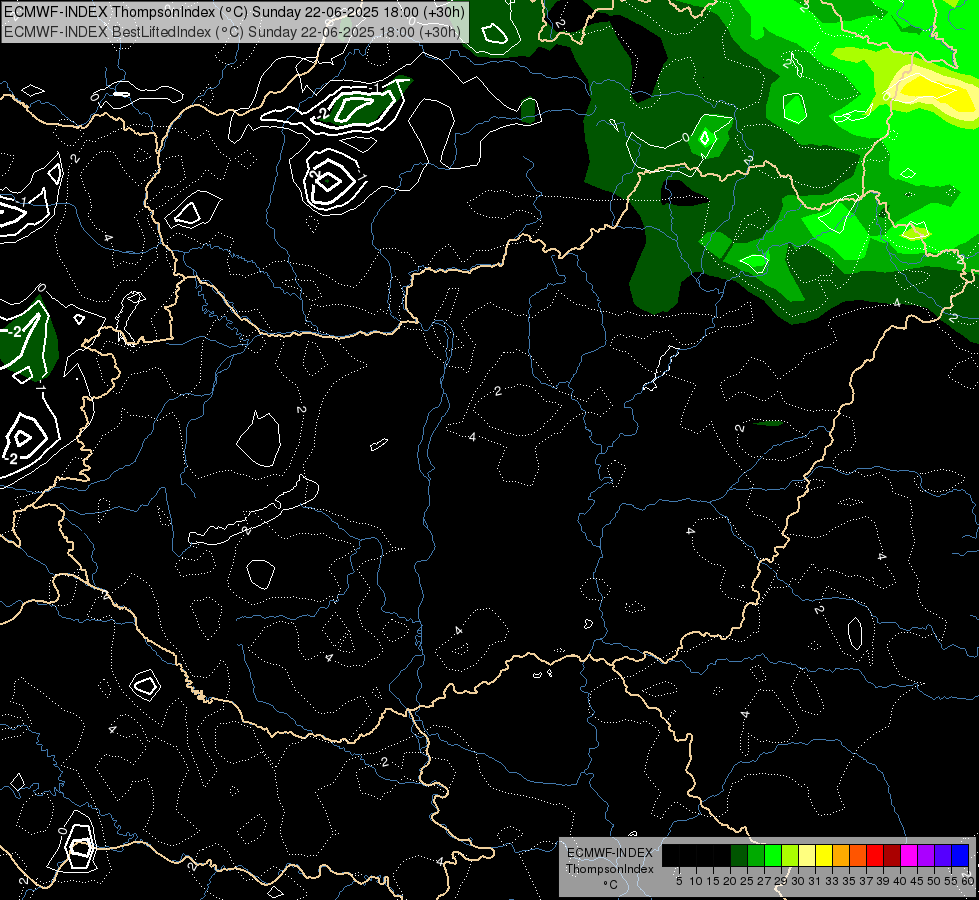Click legend tick label 37
The image size is (979, 900).
866,881
